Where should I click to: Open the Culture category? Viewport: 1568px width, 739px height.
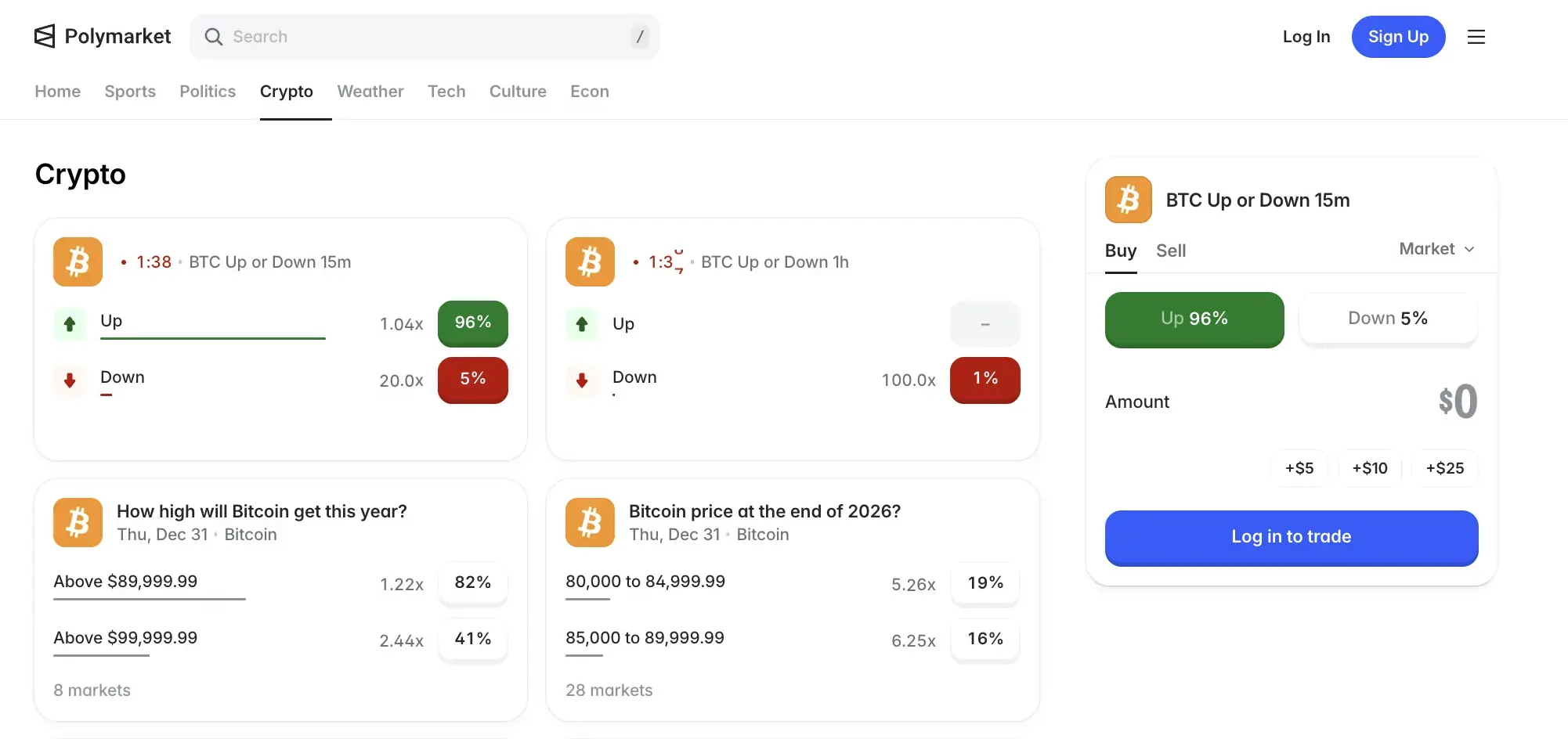518,92
